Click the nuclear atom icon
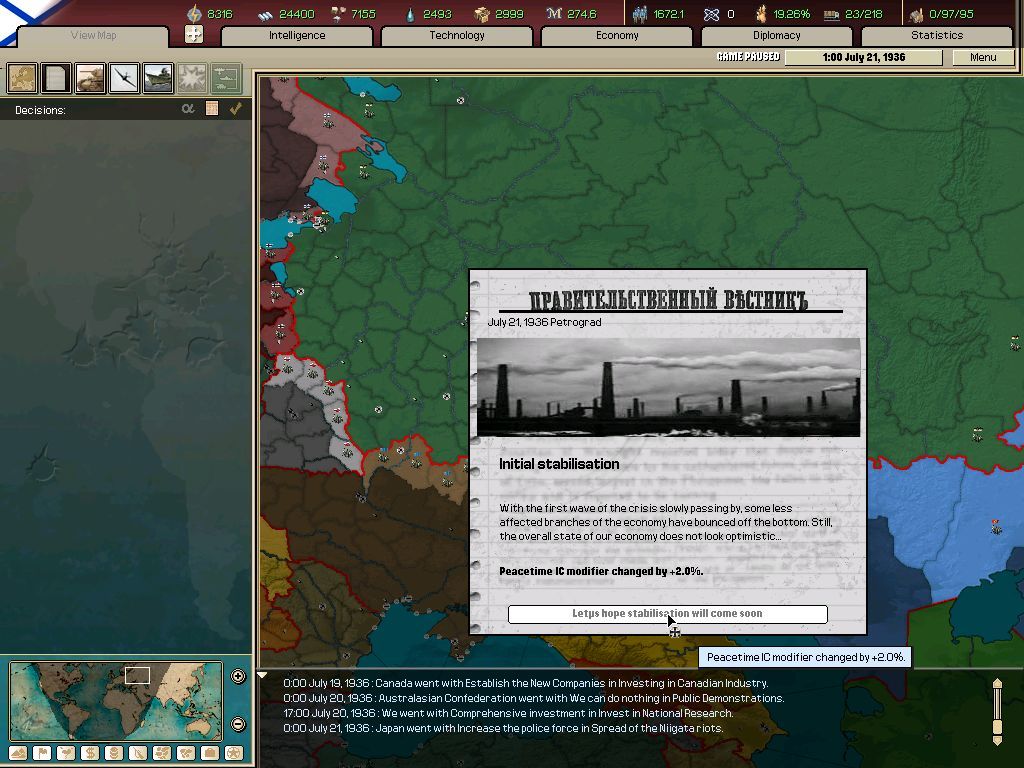The image size is (1024, 768). point(711,14)
